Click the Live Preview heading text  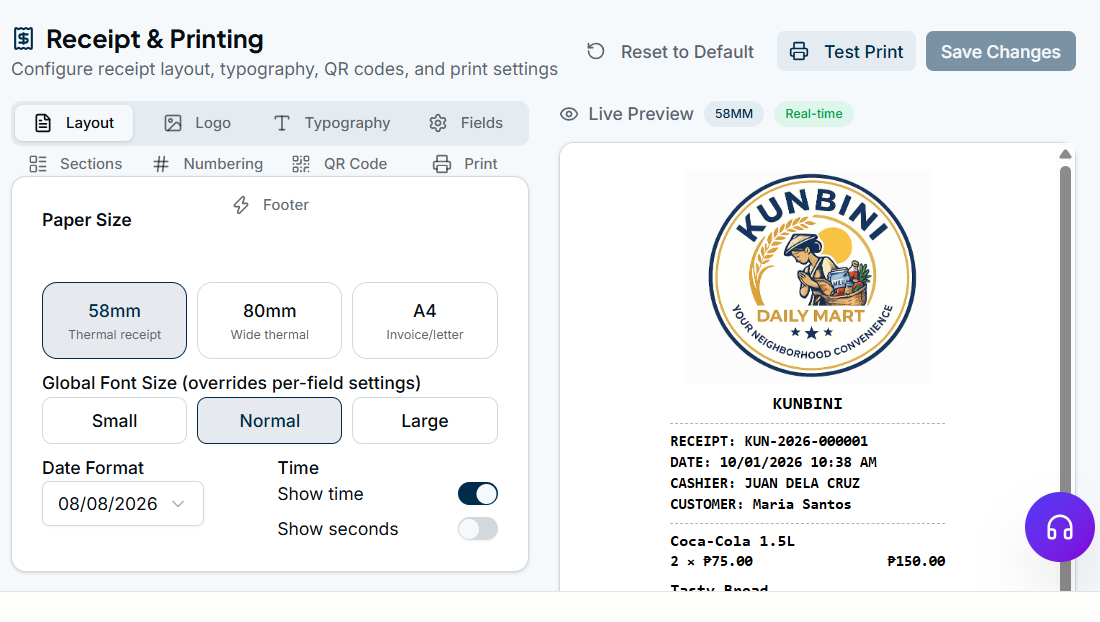point(640,114)
